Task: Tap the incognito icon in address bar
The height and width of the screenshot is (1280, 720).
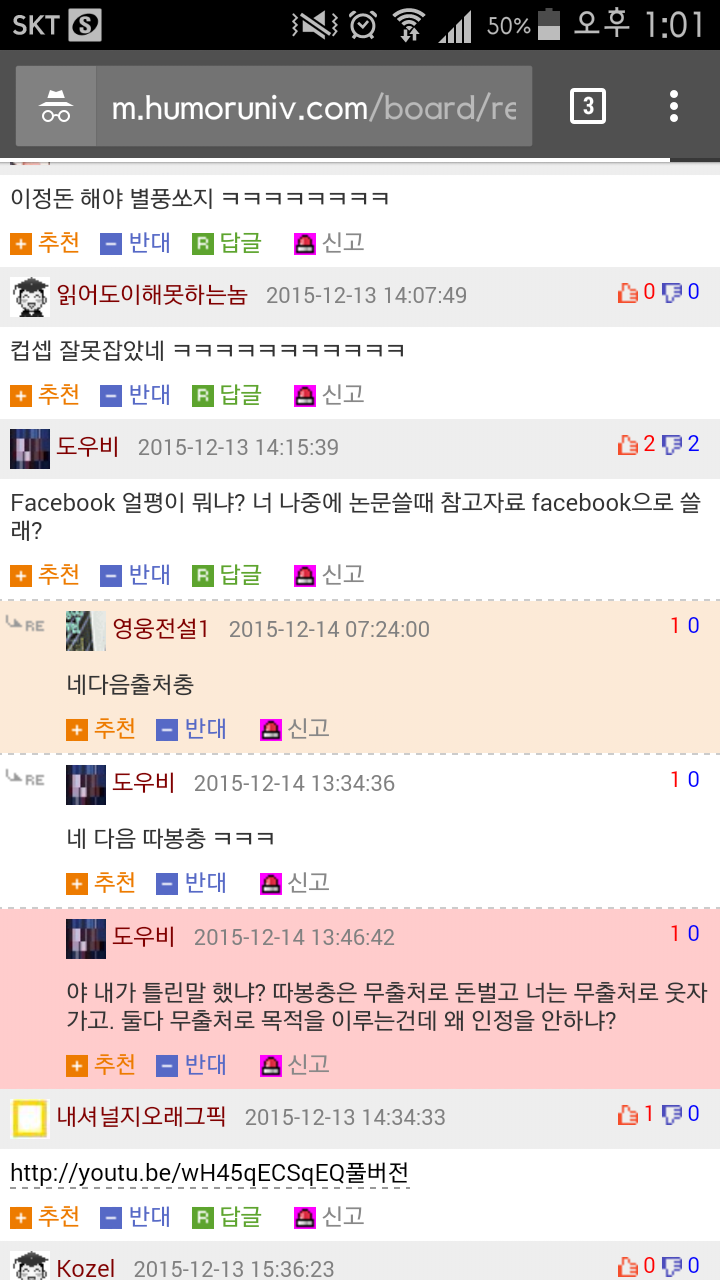Action: (56, 106)
